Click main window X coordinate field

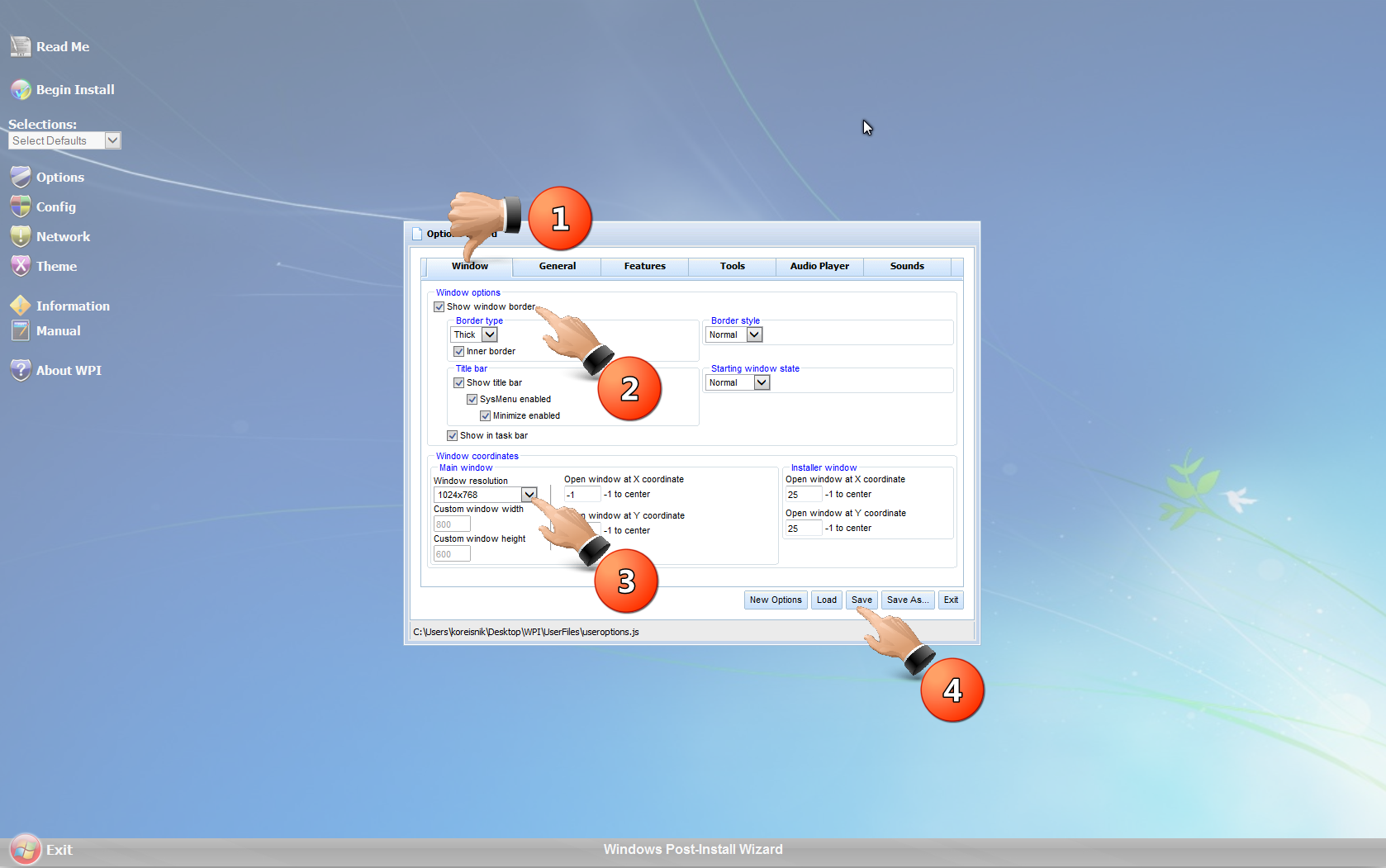pyautogui.click(x=582, y=495)
